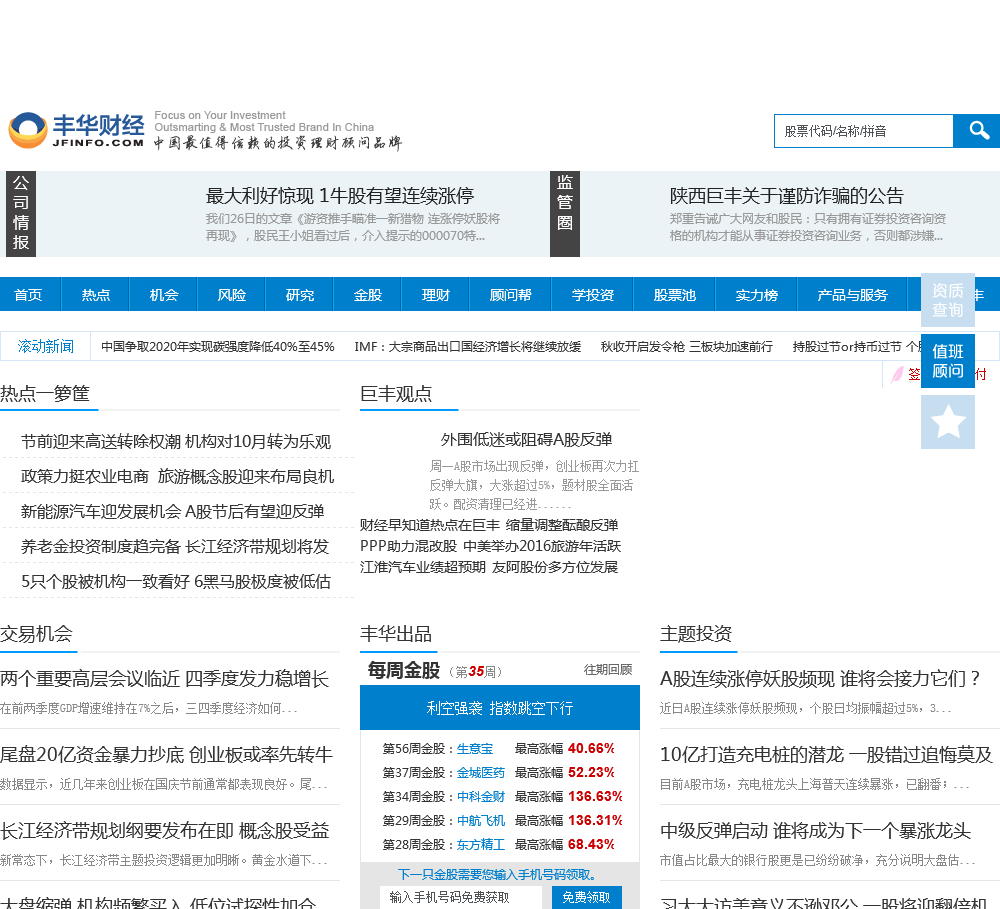This screenshot has width=1000, height=909.
Task: Open the 实力榜 menu item
Action: click(756, 295)
